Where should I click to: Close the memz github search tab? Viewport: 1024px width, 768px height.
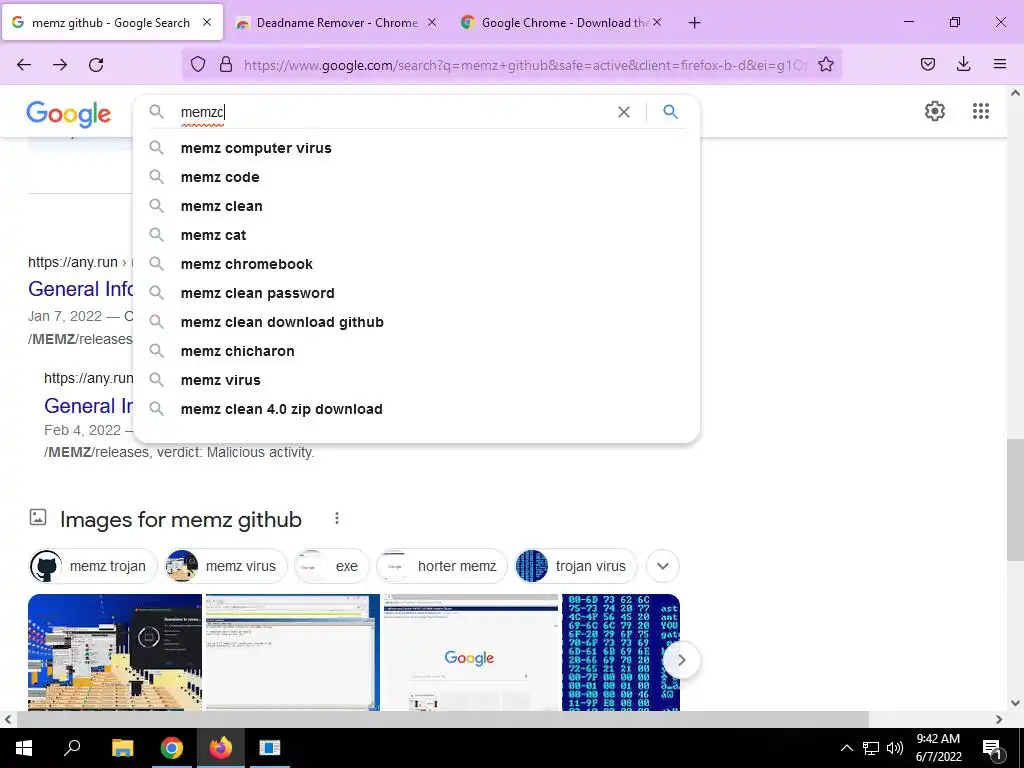click(x=207, y=22)
